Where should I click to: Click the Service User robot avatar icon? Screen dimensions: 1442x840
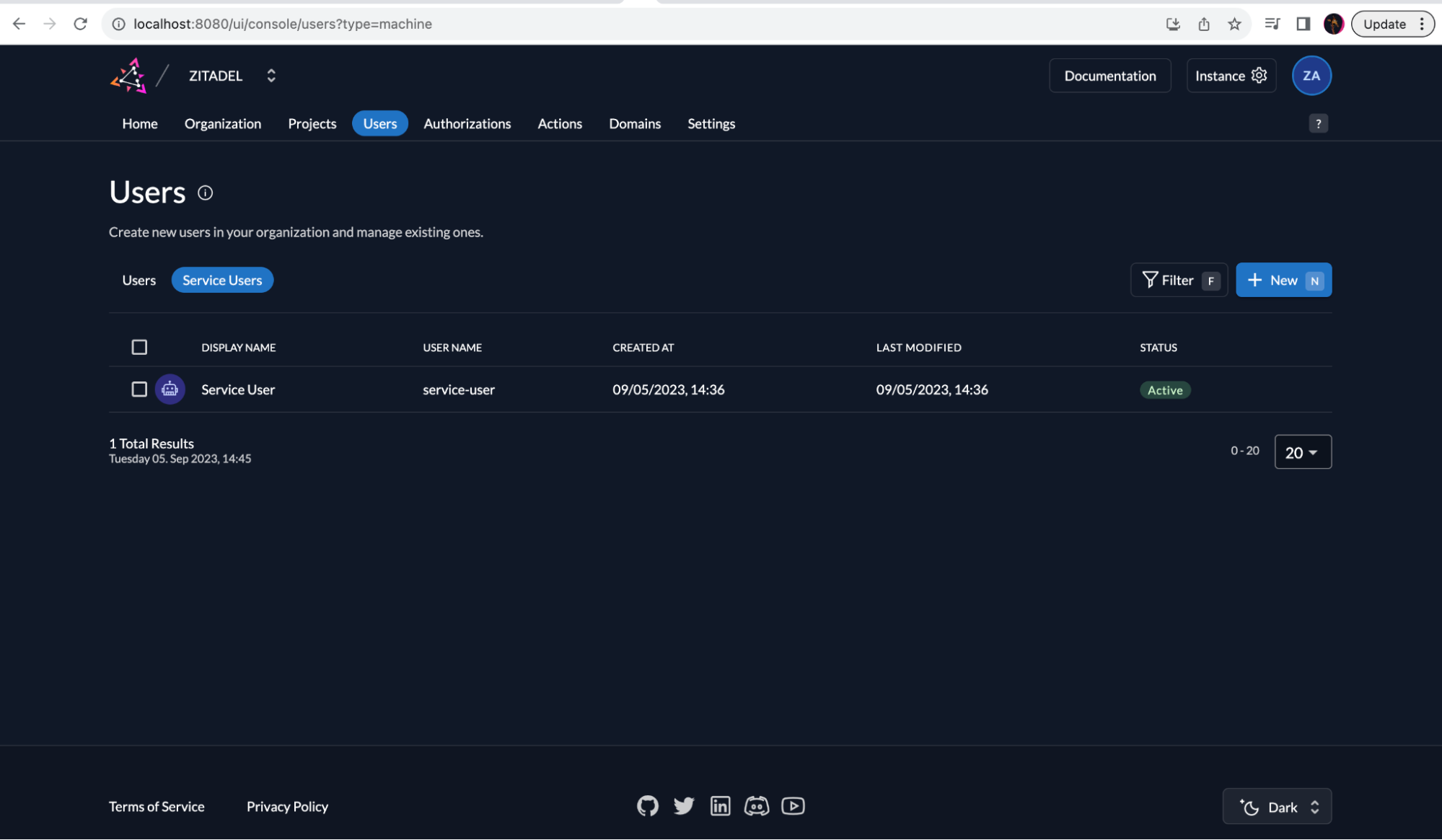170,389
